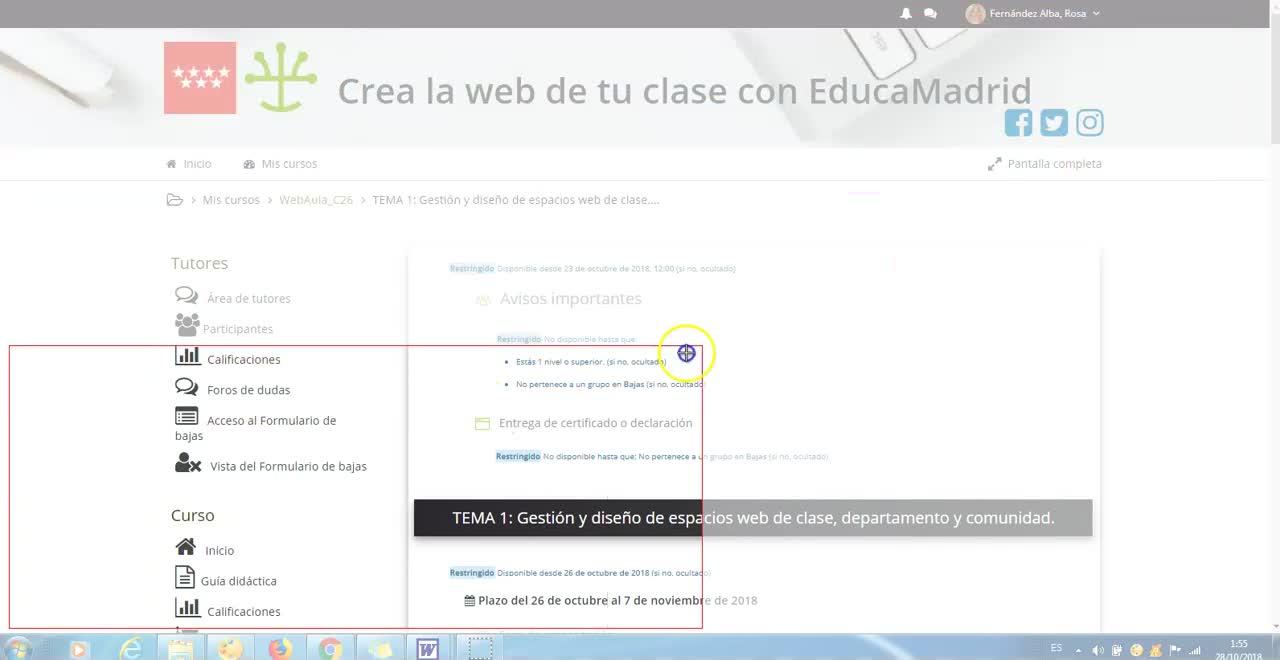Viewport: 1280px width, 660px height.
Task: Open the Facebook social icon
Action: point(1018,123)
